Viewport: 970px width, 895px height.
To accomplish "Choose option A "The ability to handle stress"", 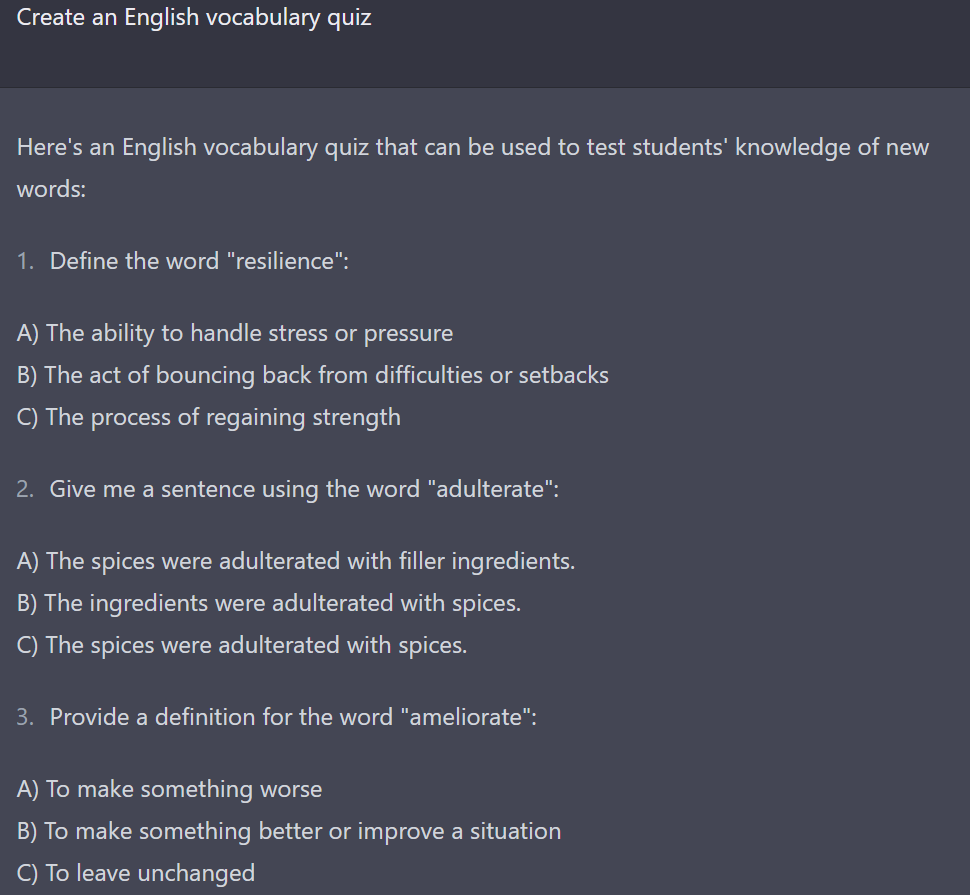I will (x=235, y=333).
